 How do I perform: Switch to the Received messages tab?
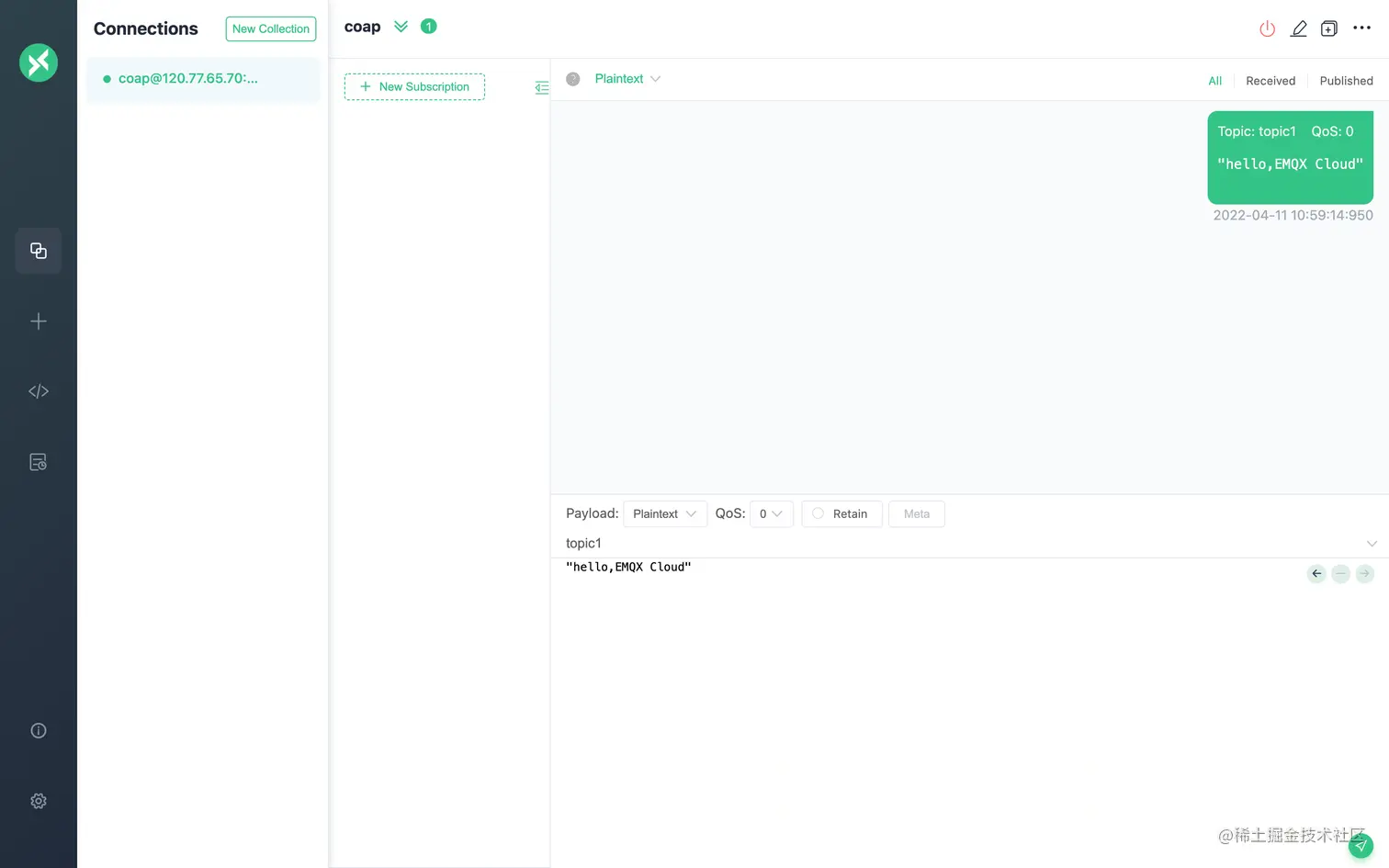1270,81
